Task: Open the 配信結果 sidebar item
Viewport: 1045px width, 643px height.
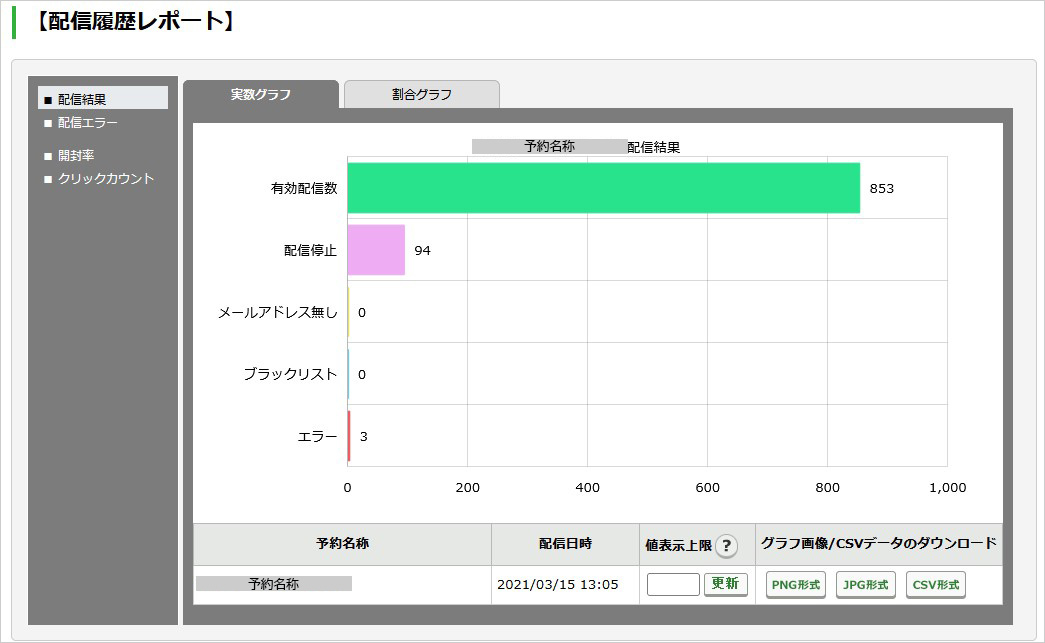Action: click(x=103, y=99)
